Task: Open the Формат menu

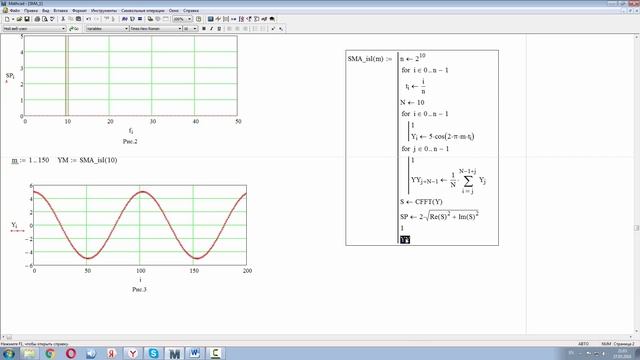Action: point(80,11)
